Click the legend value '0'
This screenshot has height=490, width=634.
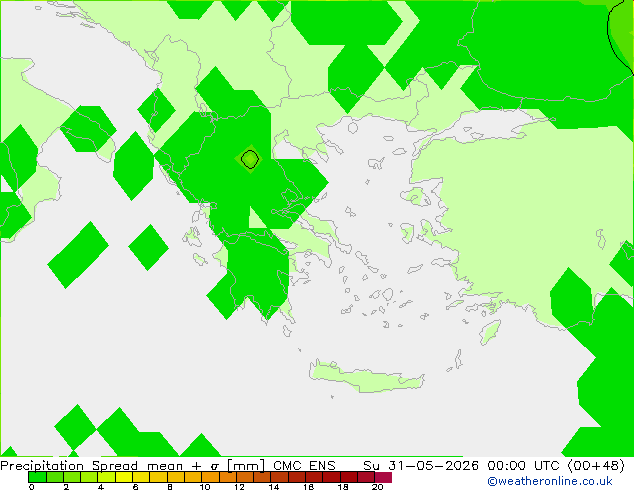(32, 487)
